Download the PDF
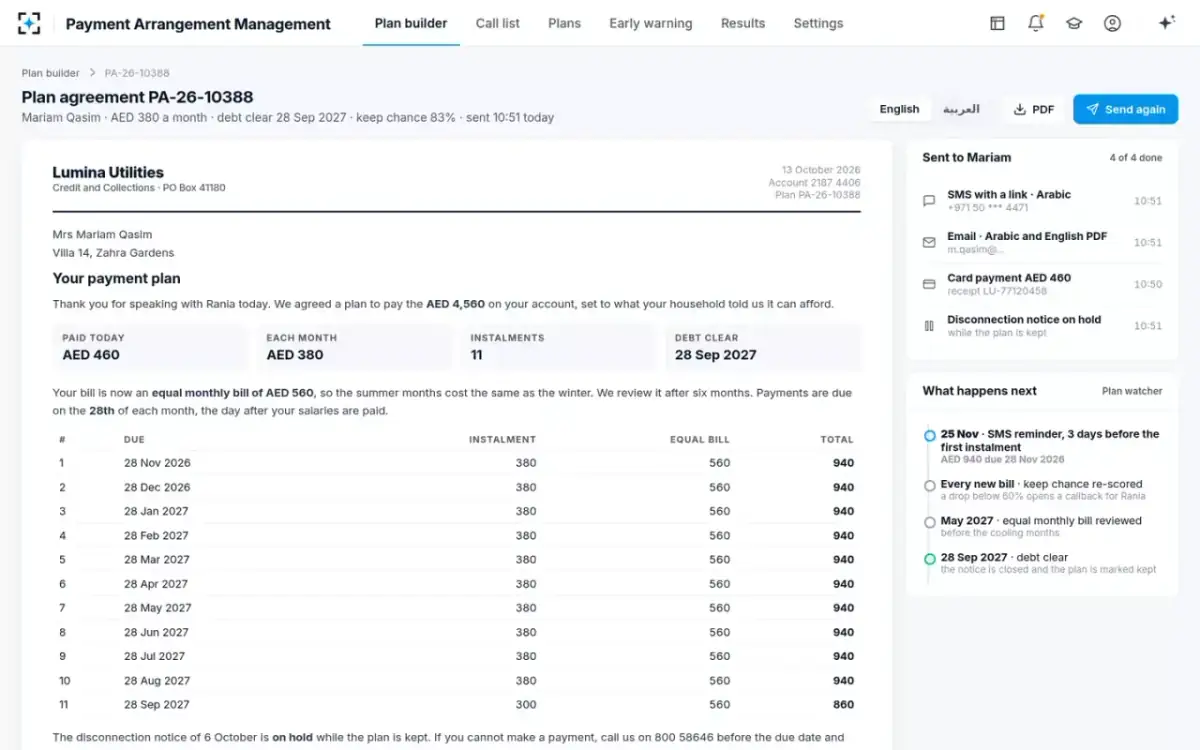Screen dimensions: 1200x750 (x=1034, y=109)
